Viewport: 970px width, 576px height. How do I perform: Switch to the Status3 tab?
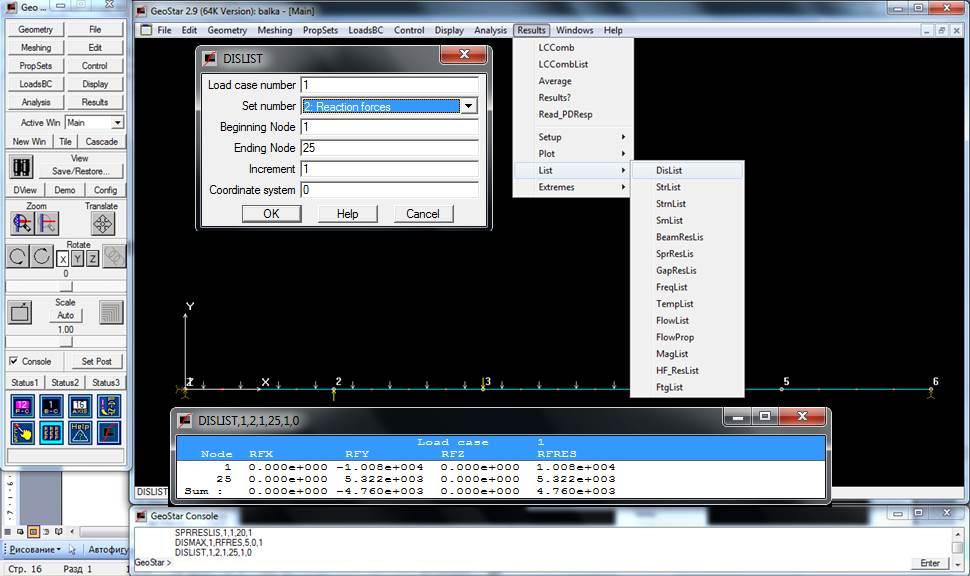tap(106, 382)
